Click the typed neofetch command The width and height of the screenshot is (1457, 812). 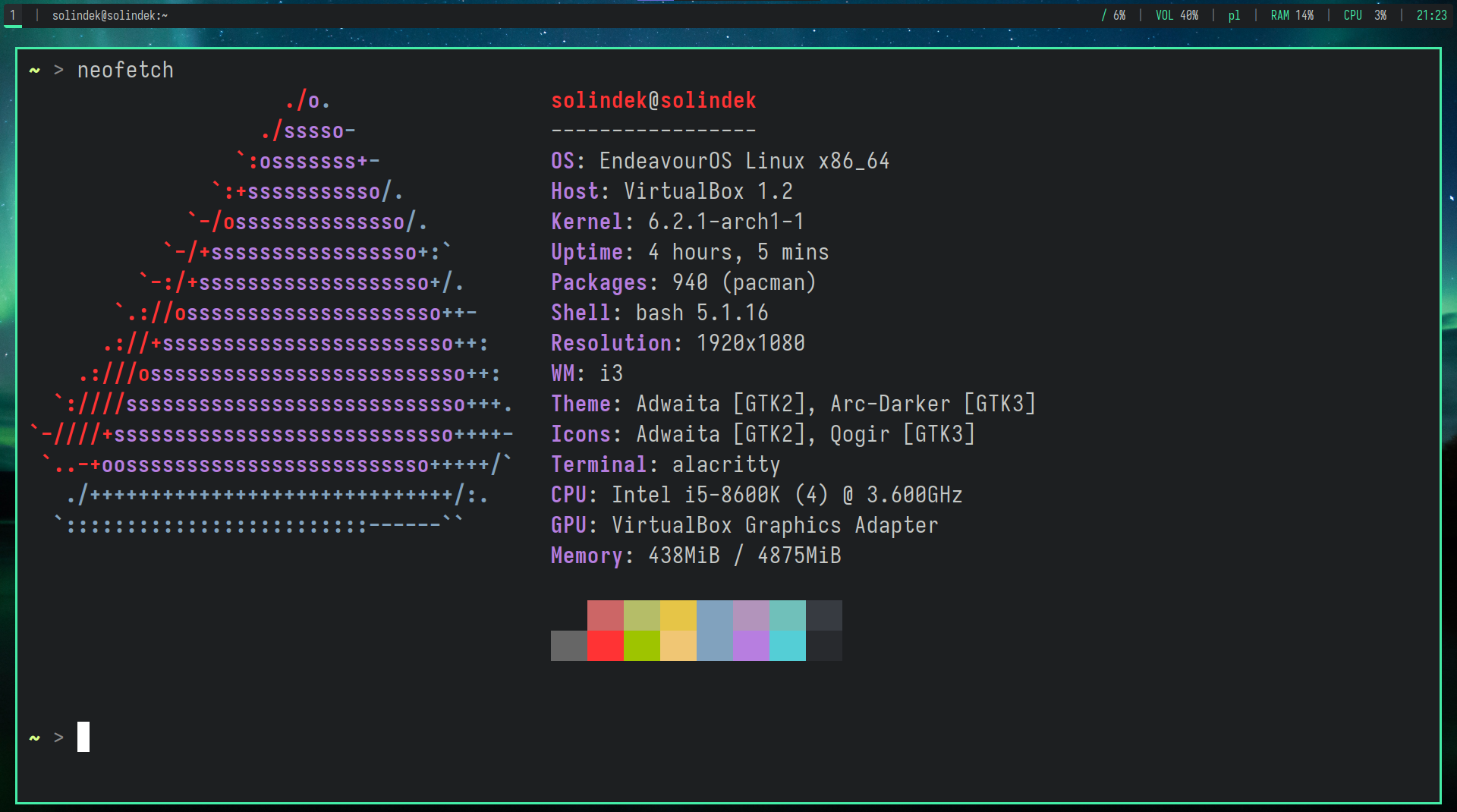[x=125, y=70]
